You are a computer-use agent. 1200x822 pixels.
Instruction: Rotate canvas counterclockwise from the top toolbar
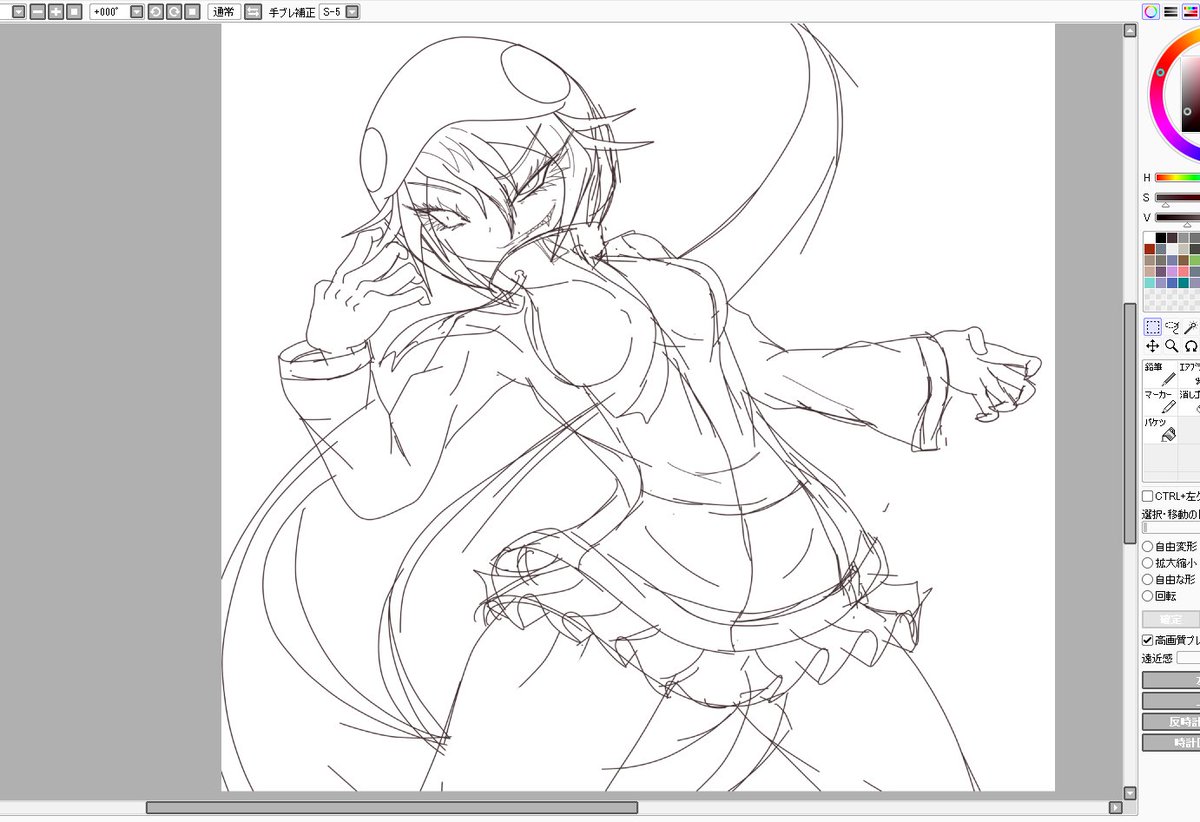(155, 12)
